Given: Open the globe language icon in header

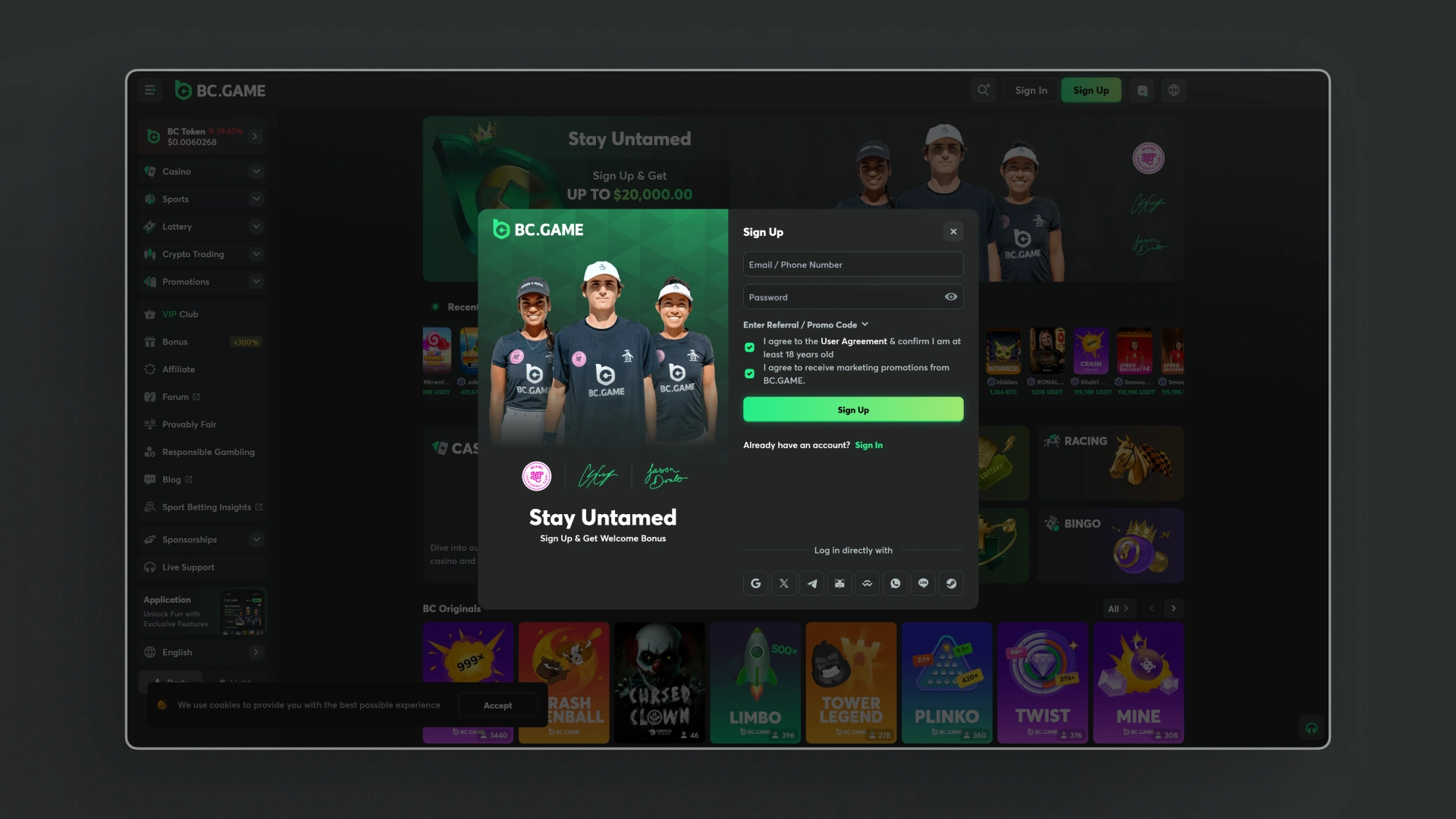Looking at the screenshot, I should pos(1173,90).
